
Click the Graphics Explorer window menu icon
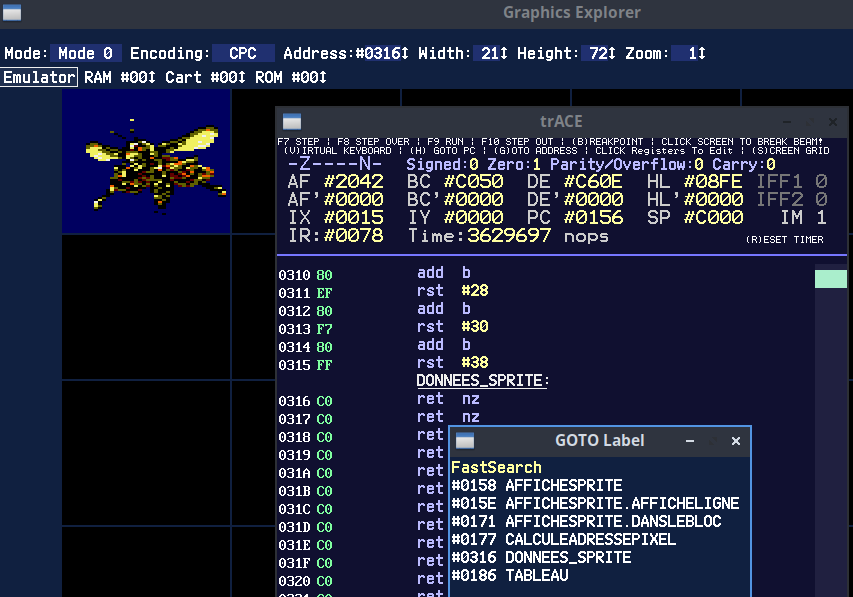10,13
